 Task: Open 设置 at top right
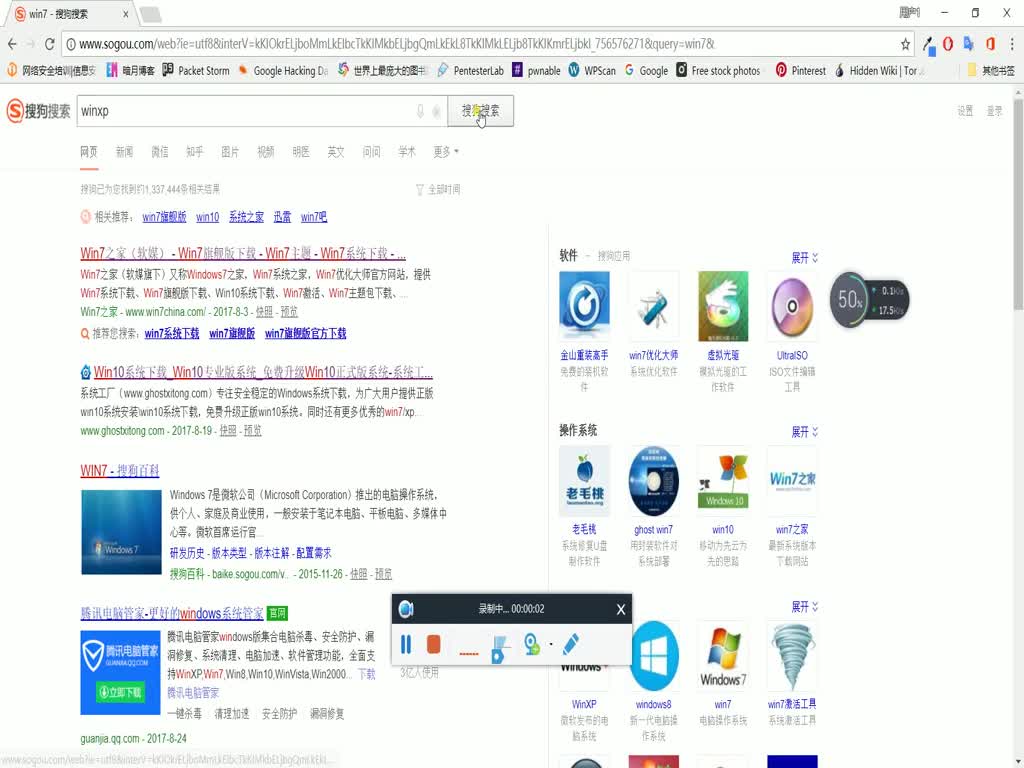(965, 111)
